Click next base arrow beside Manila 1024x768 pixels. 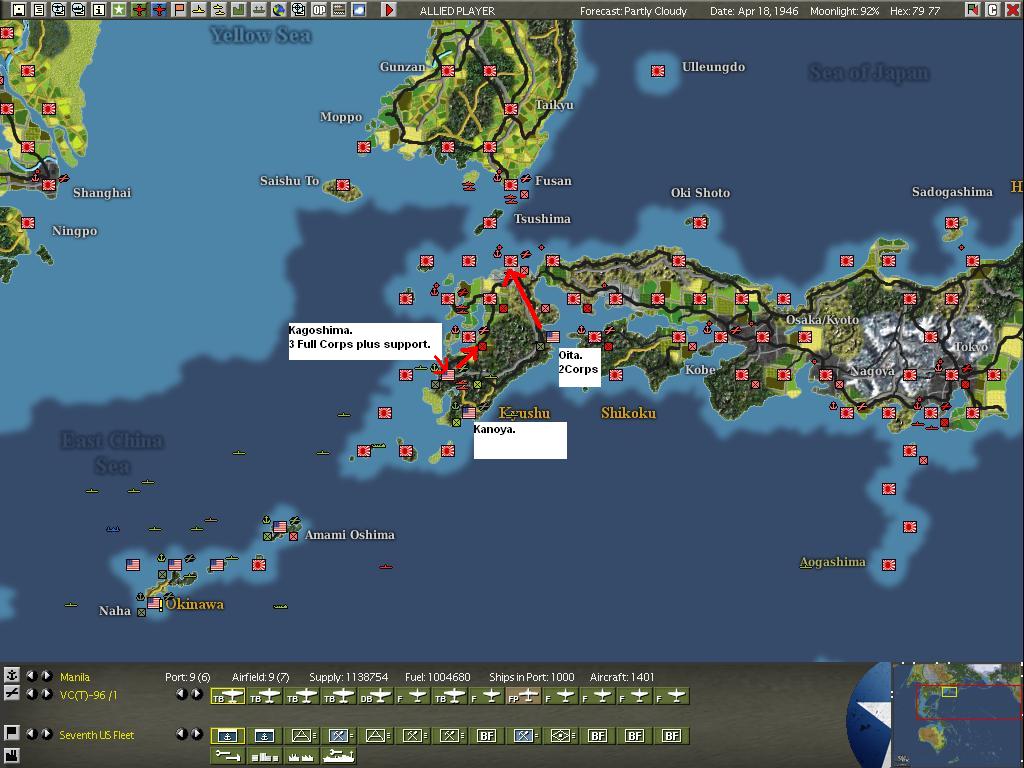(47, 675)
